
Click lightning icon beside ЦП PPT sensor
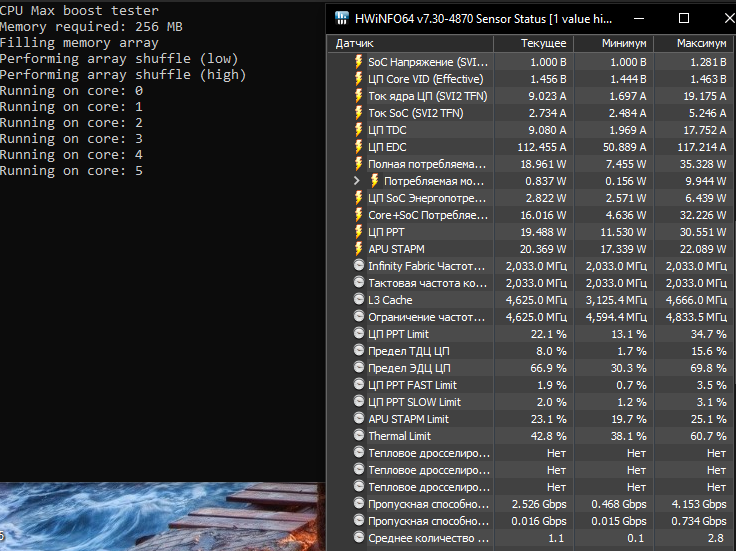[x=359, y=232]
